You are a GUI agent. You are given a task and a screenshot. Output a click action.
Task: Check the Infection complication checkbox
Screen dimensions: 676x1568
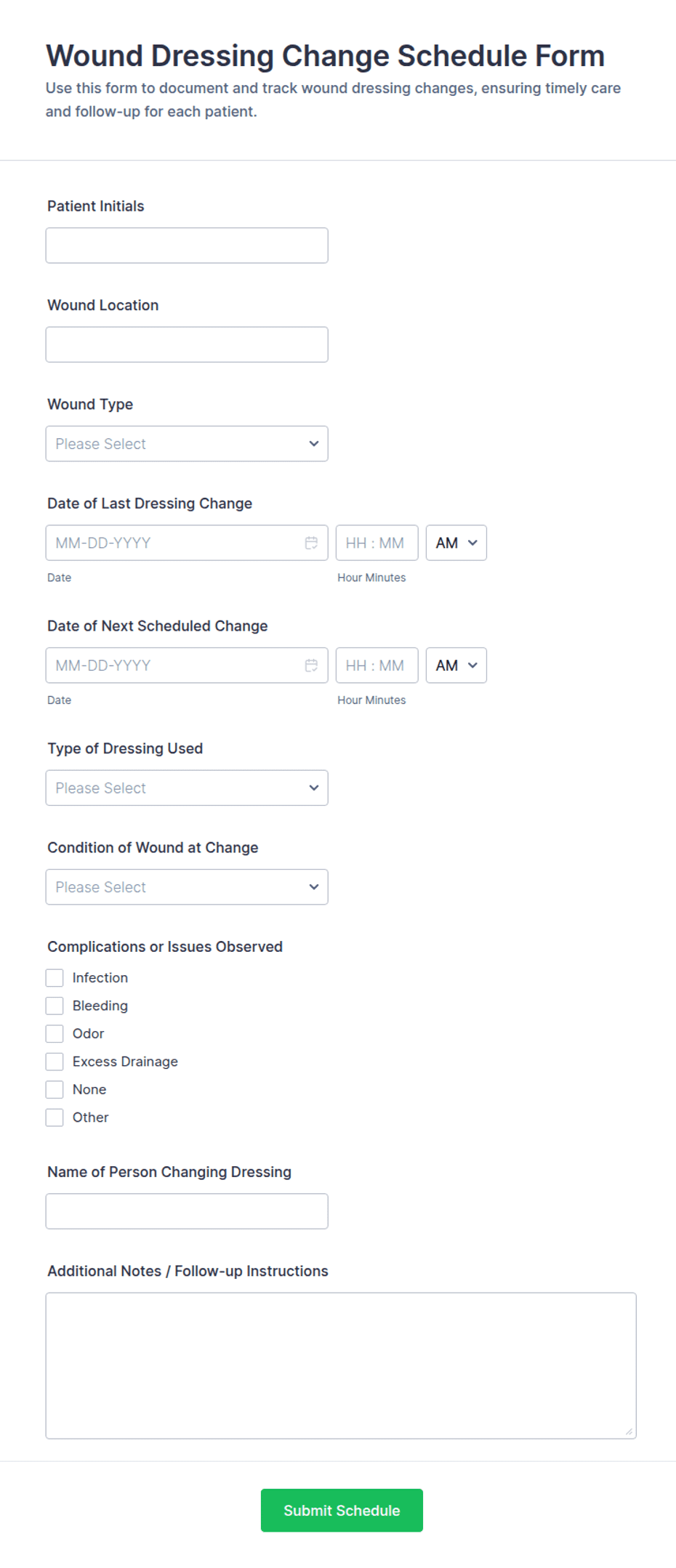click(x=55, y=978)
